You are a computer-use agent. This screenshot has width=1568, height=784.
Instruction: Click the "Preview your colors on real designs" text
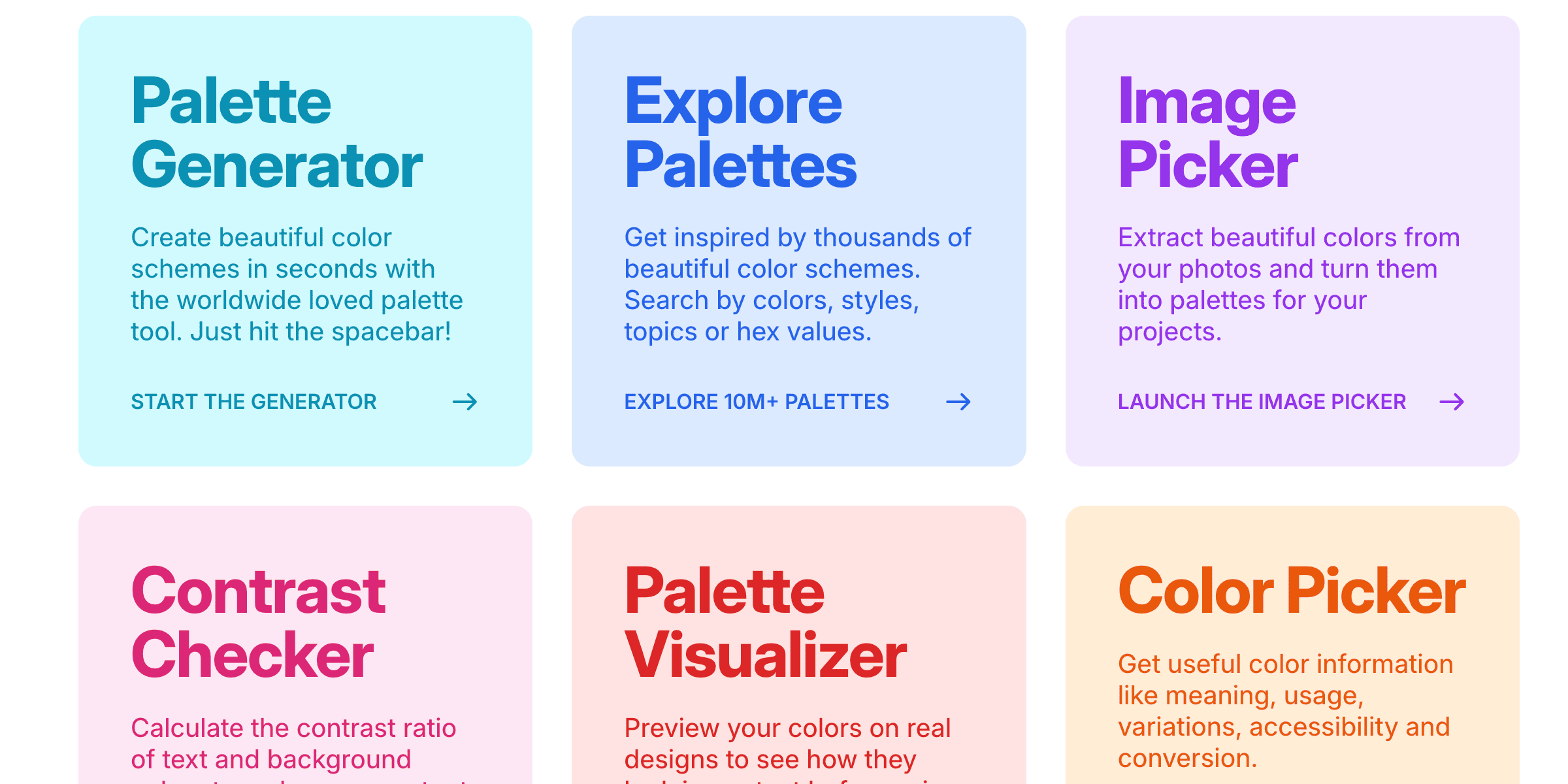click(x=787, y=743)
